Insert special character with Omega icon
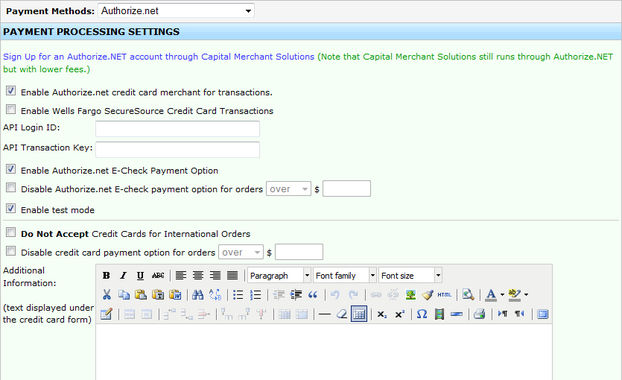622x380 pixels. click(422, 314)
